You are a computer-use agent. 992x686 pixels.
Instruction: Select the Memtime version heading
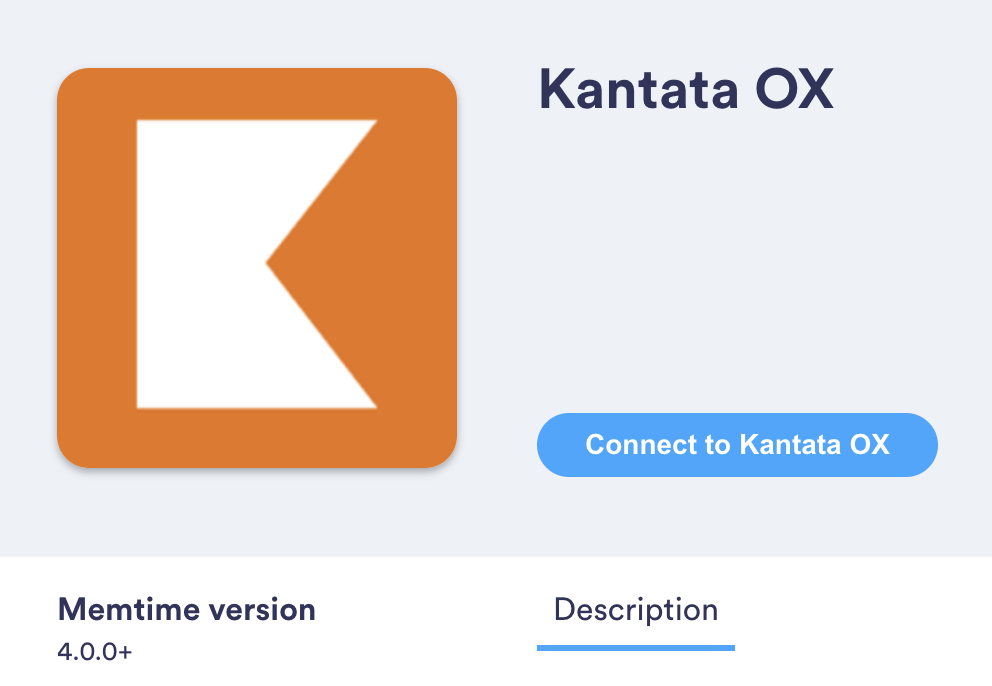[x=187, y=608]
